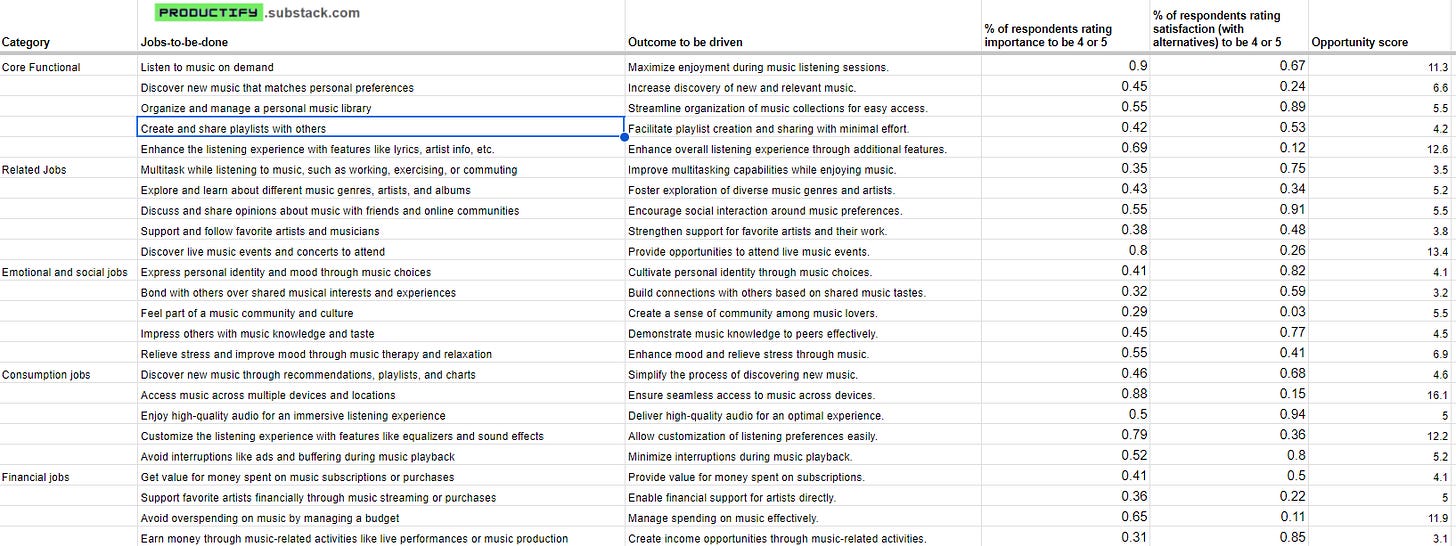
Task: Click the 'Emotional and social jobs' category cell
Action: [x=68, y=272]
